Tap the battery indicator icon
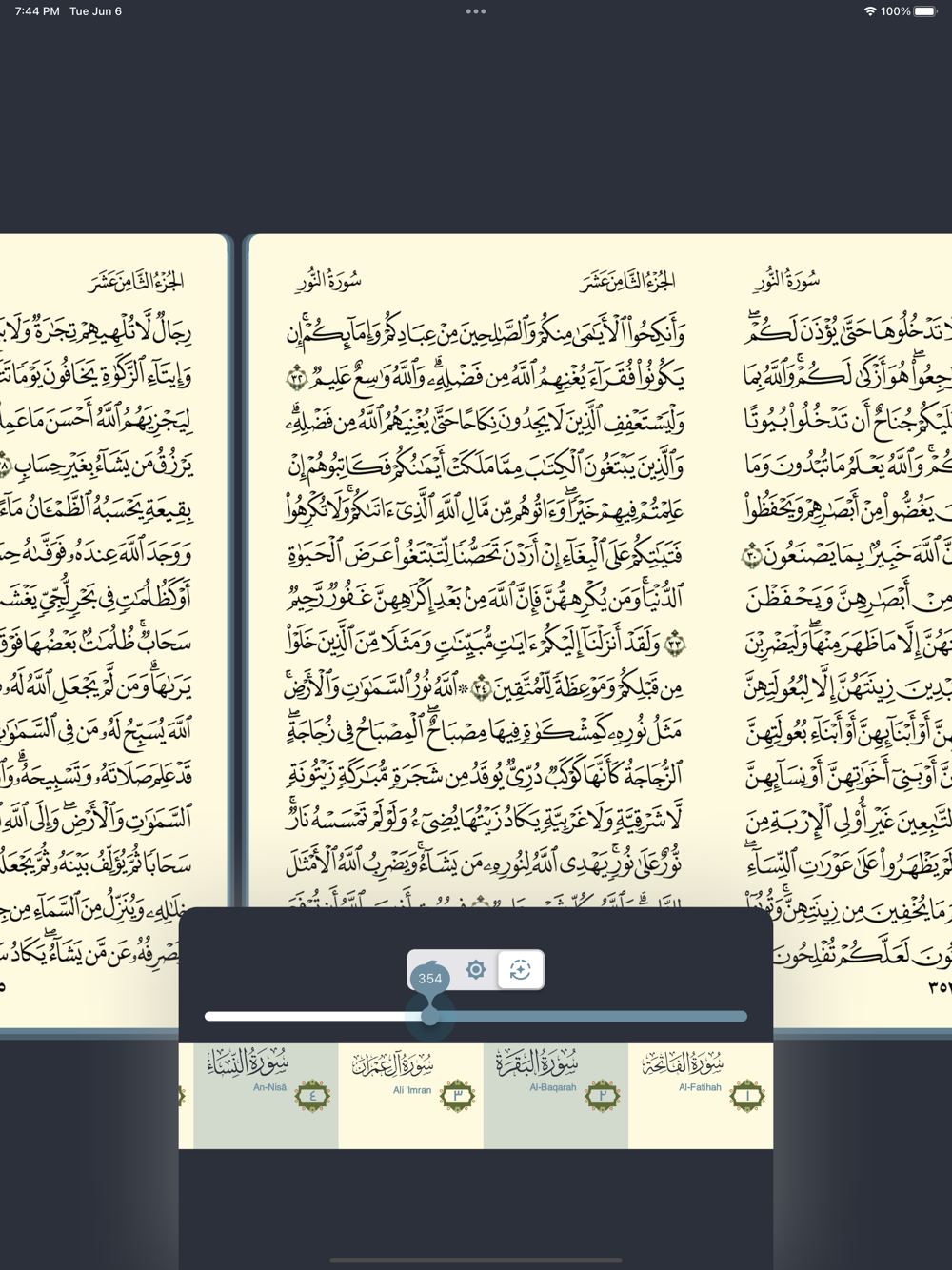Screen dimensions: 952x1270 click(926, 11)
